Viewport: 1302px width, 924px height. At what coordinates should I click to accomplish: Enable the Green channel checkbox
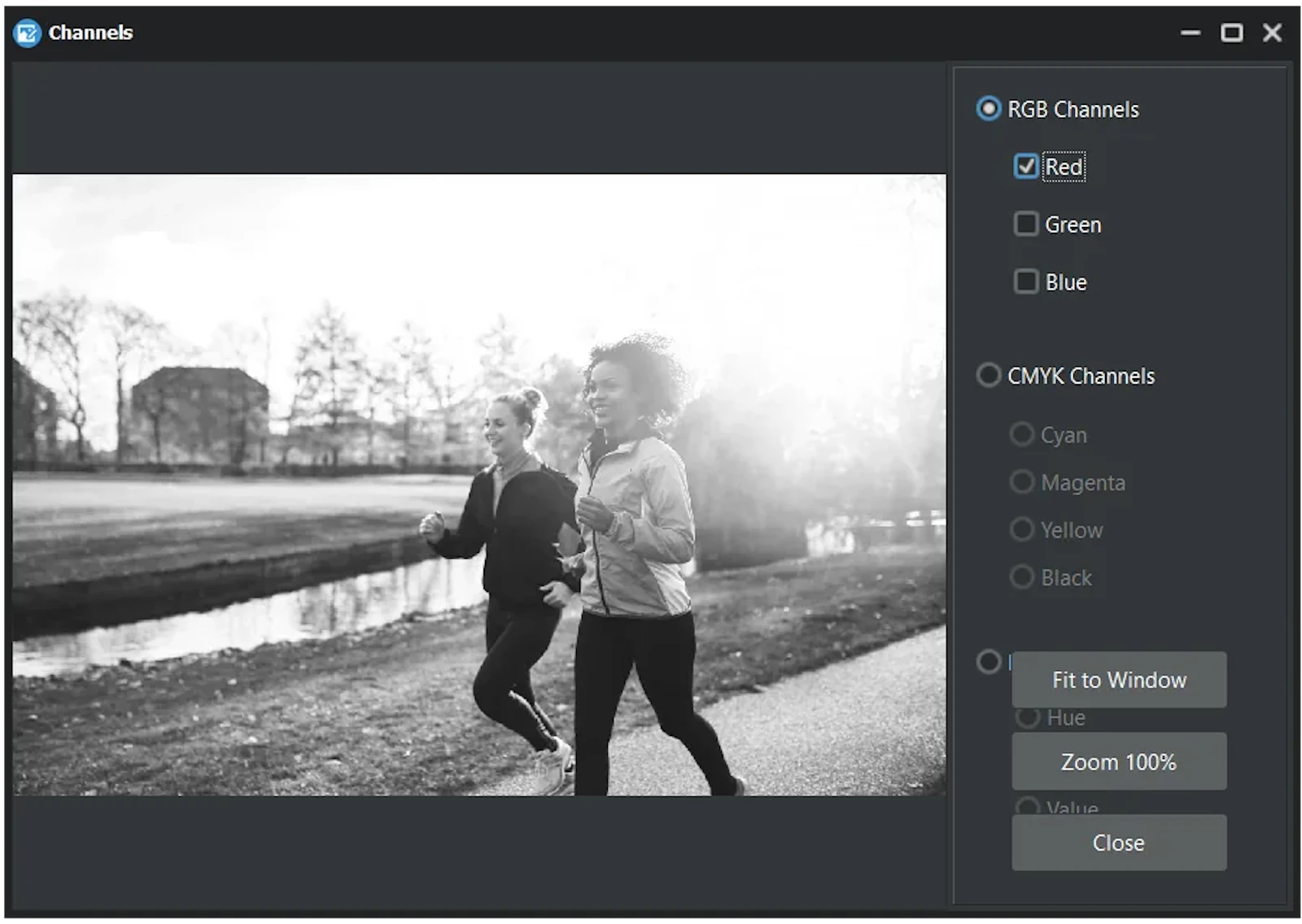coord(1025,224)
